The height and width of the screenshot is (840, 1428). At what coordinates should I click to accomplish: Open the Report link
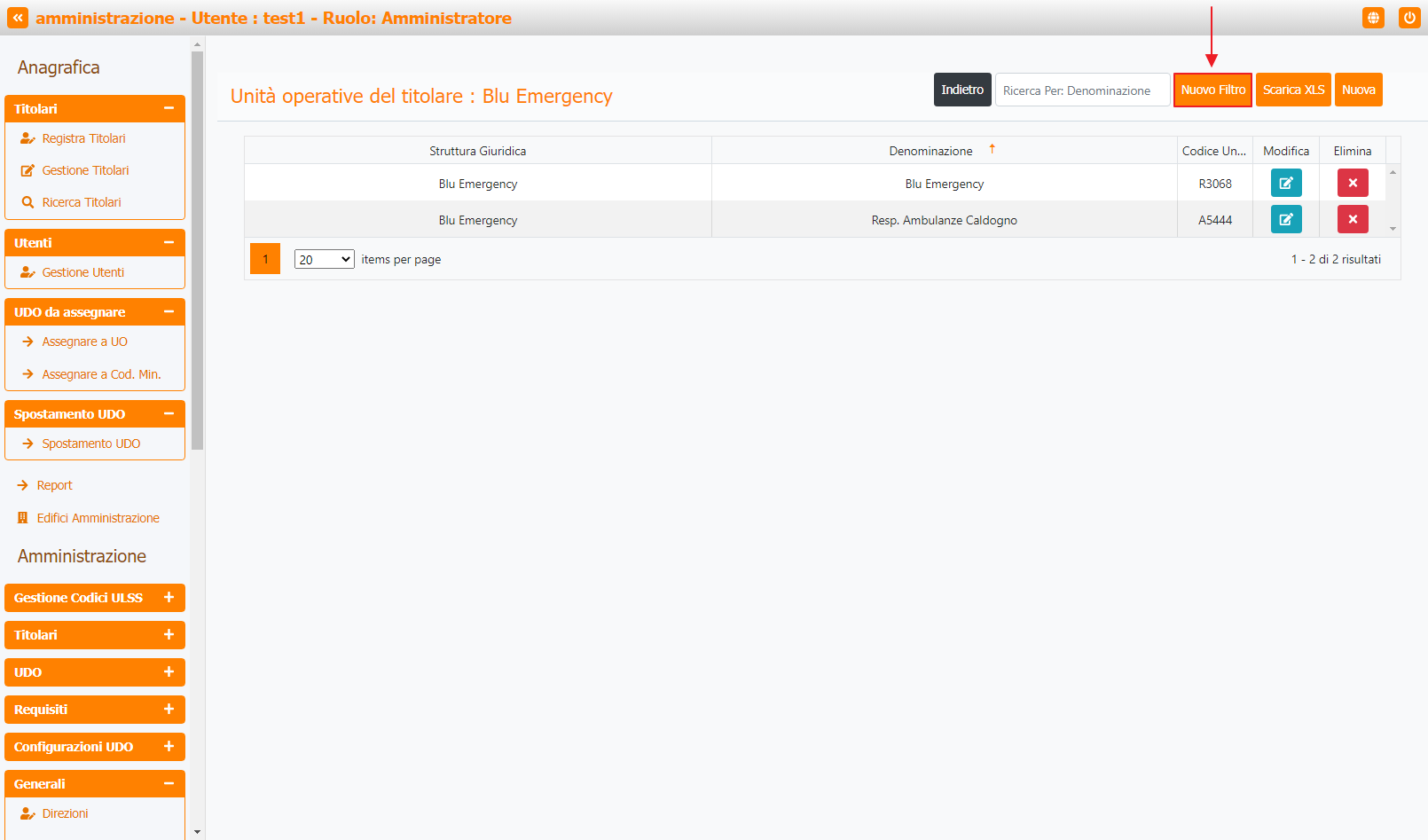pyautogui.click(x=55, y=485)
